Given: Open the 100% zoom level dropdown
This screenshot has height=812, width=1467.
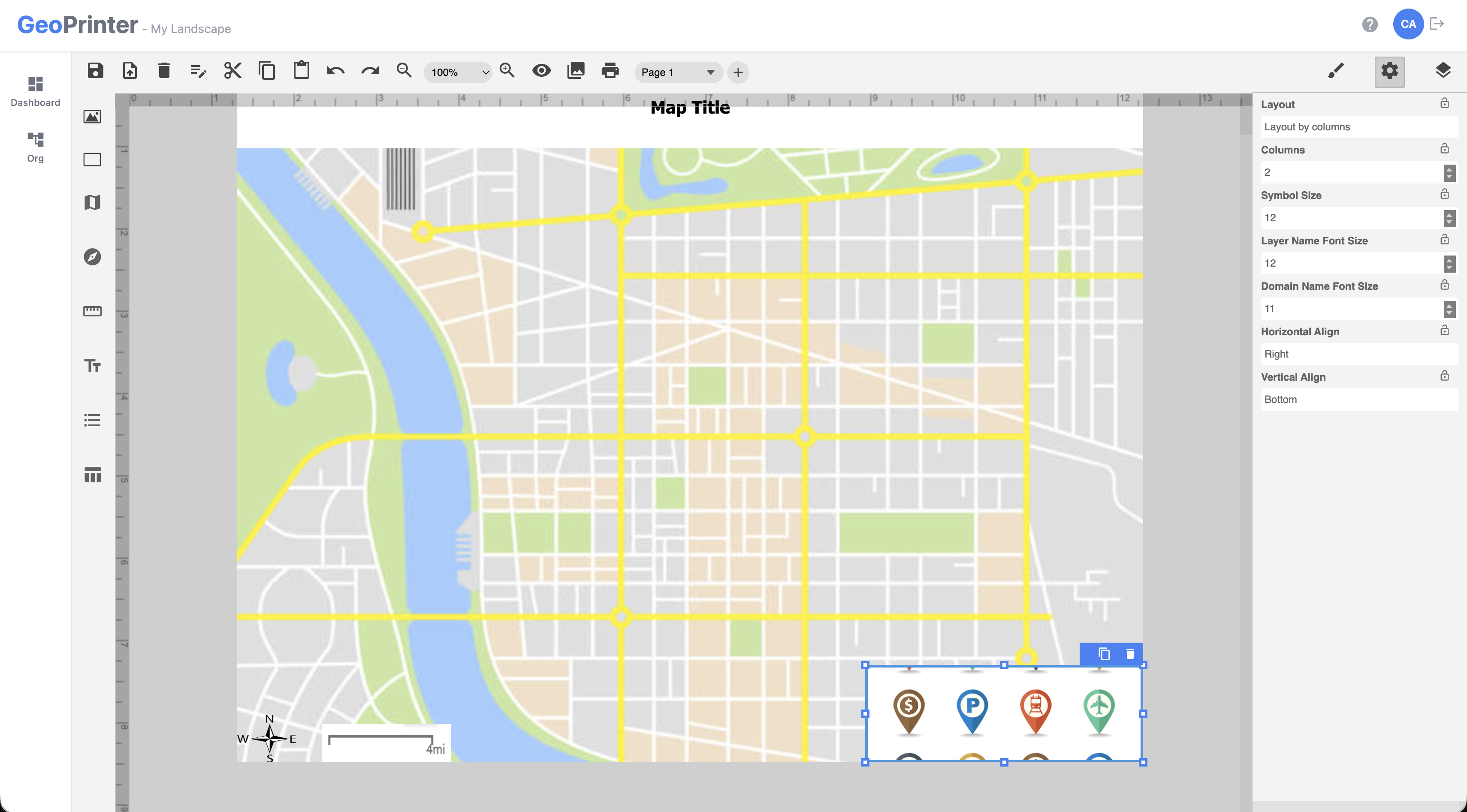Looking at the screenshot, I should point(459,72).
